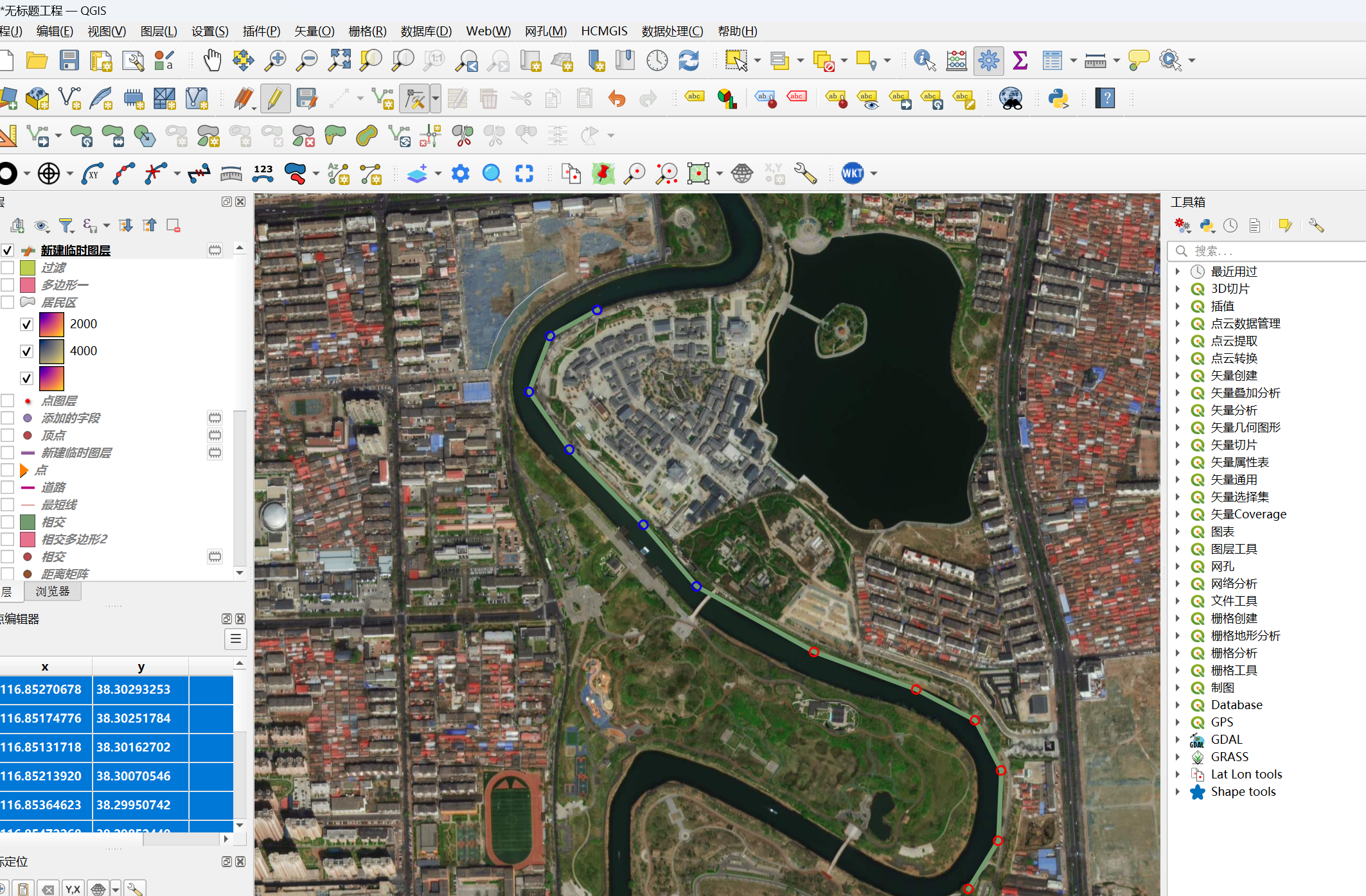This screenshot has height=896, width=1366.
Task: Click the Toggle Editing pencil icon
Action: [x=275, y=98]
